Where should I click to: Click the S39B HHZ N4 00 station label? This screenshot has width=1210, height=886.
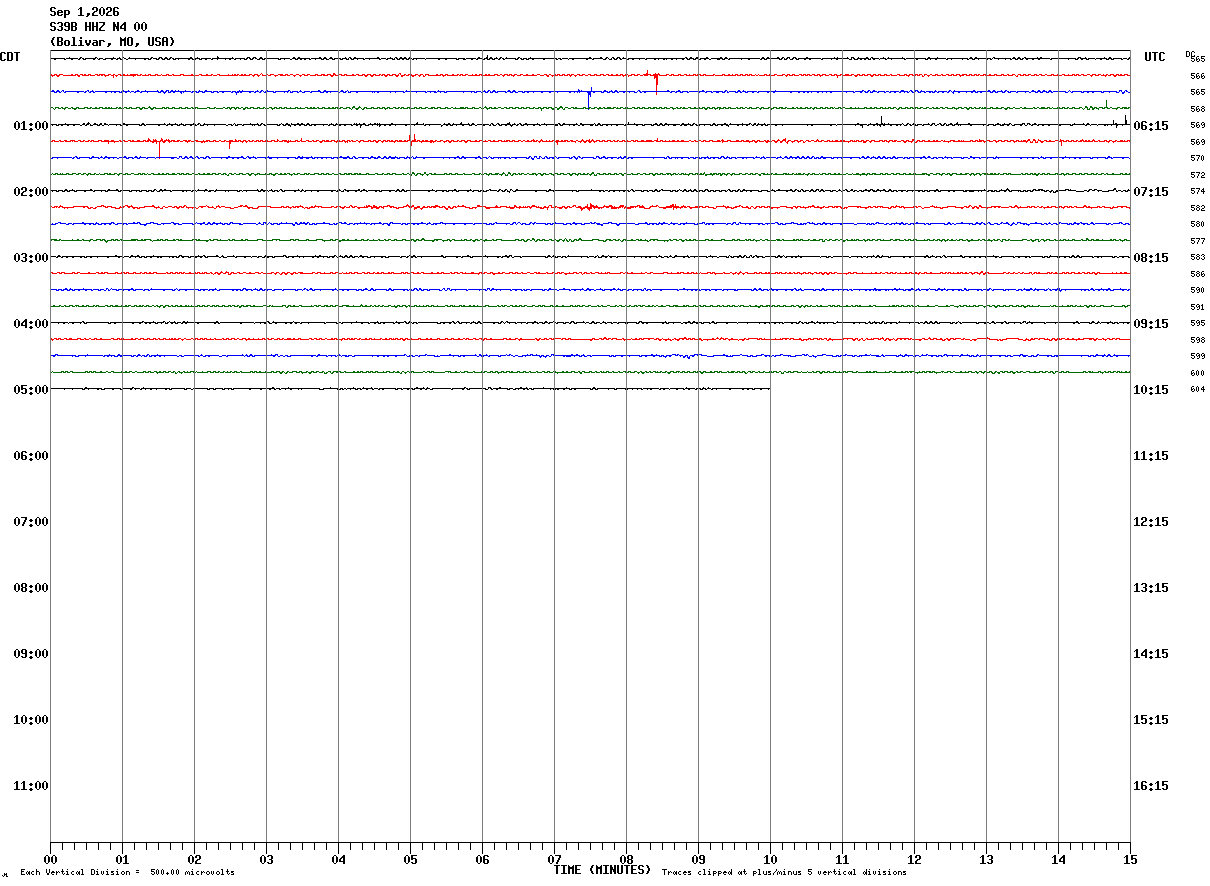[x=98, y=27]
